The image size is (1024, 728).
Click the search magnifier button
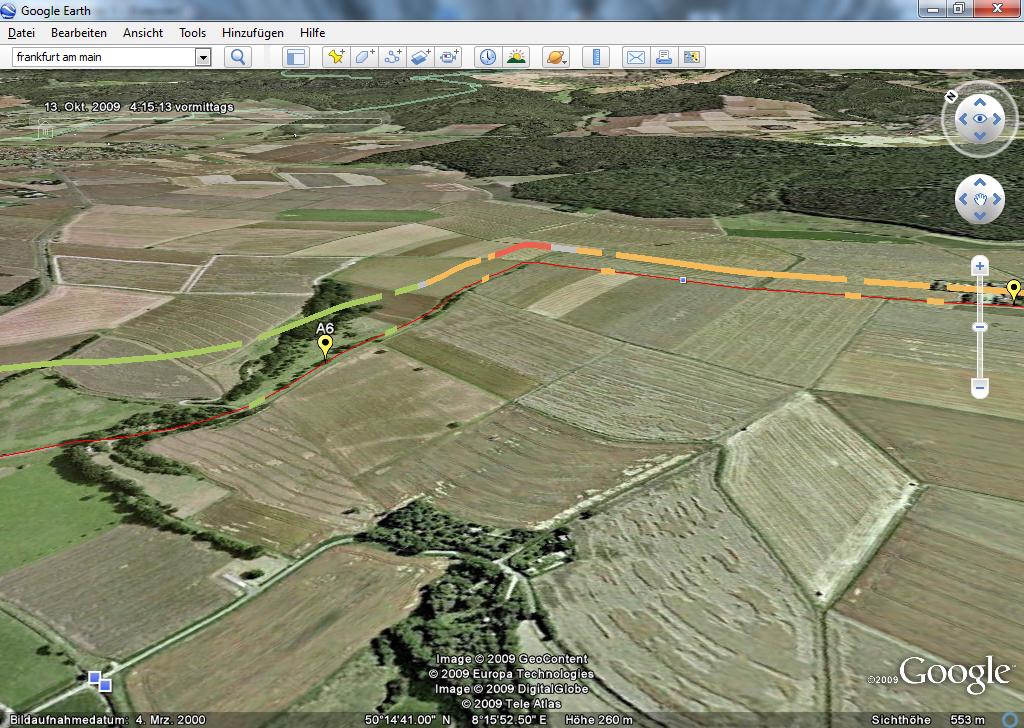pyautogui.click(x=238, y=57)
